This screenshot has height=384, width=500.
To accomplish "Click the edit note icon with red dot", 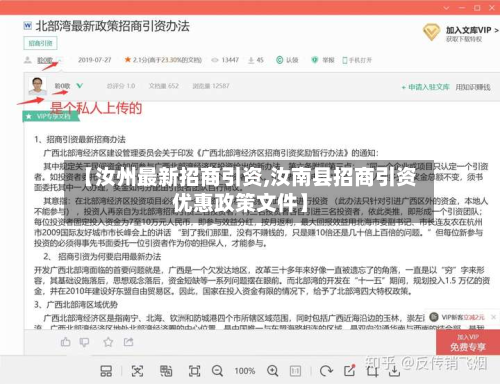I will [349, 370].
